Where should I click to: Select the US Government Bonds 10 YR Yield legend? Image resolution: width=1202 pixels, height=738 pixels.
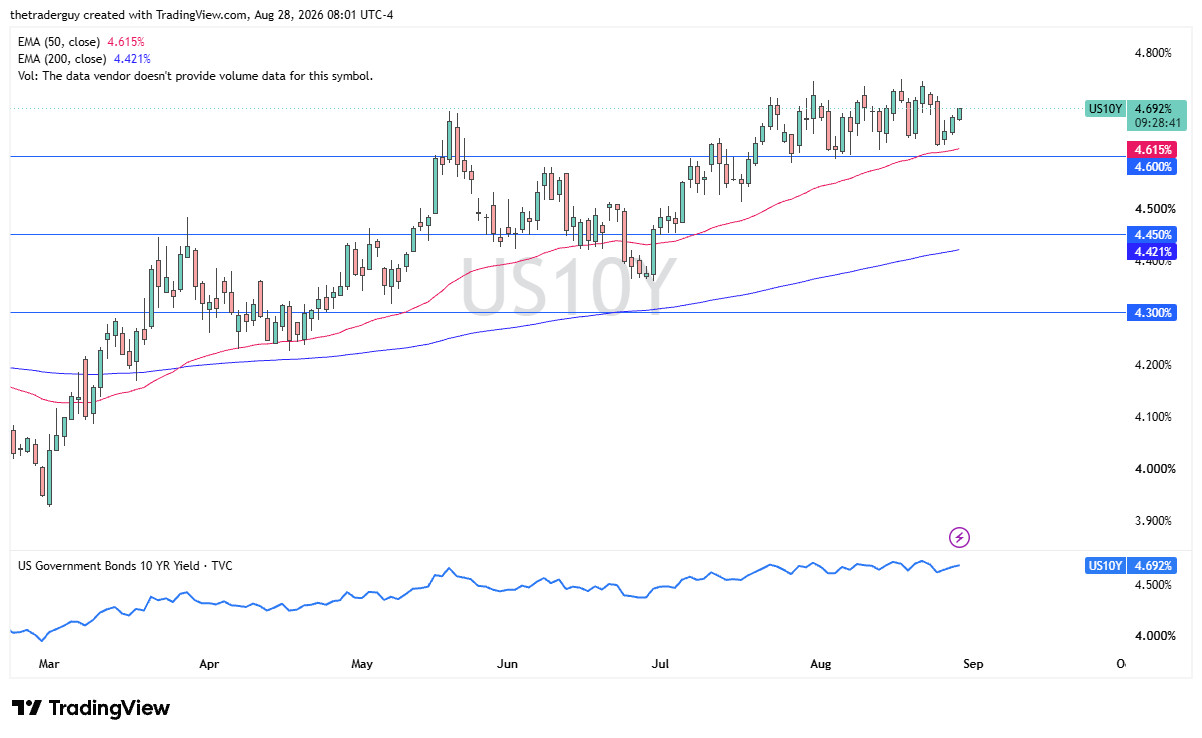pyautogui.click(x=125, y=566)
